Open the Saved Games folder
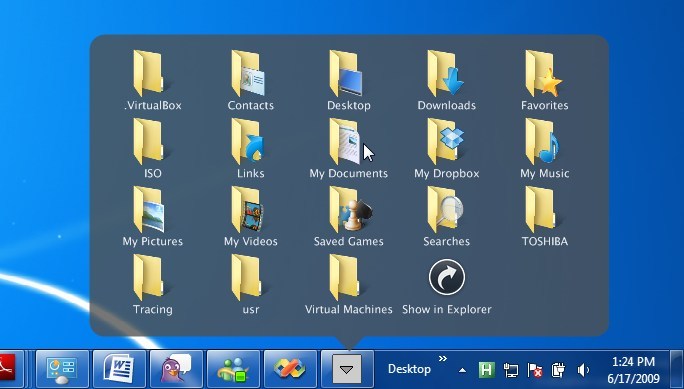This screenshot has width=684, height=389. [349, 215]
